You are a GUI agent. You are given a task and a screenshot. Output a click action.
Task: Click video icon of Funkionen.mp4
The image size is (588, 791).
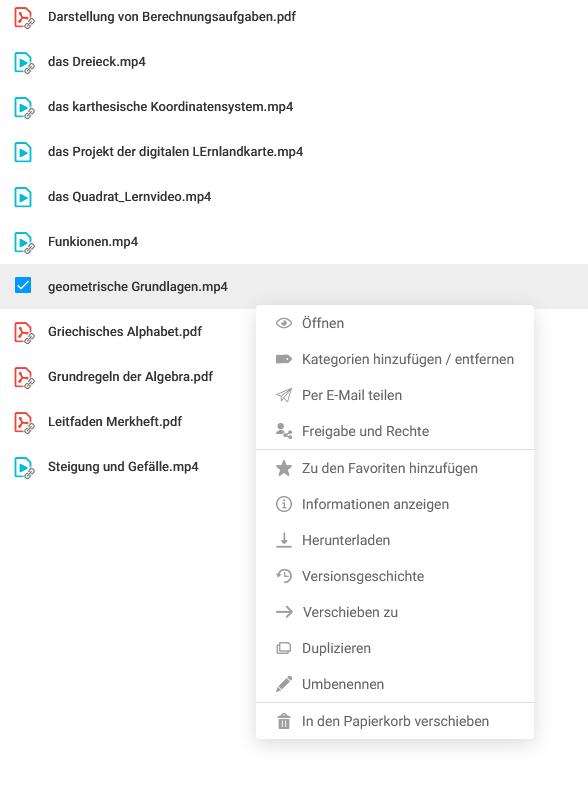pyautogui.click(x=24, y=242)
